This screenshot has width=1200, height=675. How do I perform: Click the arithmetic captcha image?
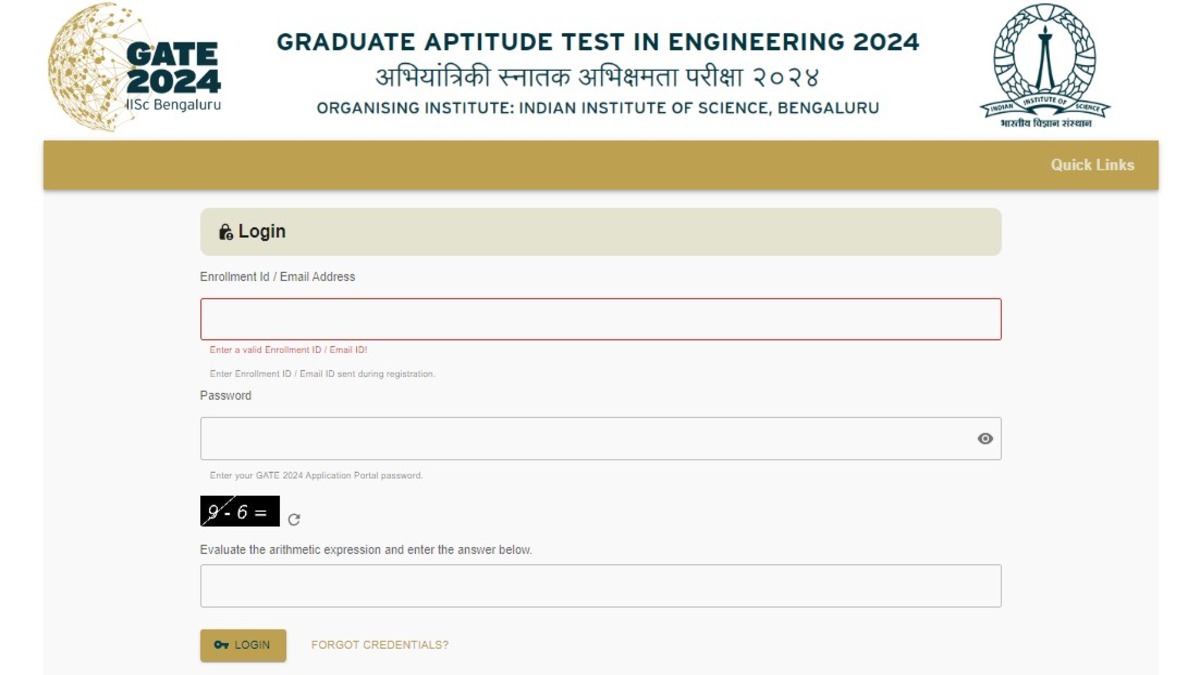pos(240,512)
